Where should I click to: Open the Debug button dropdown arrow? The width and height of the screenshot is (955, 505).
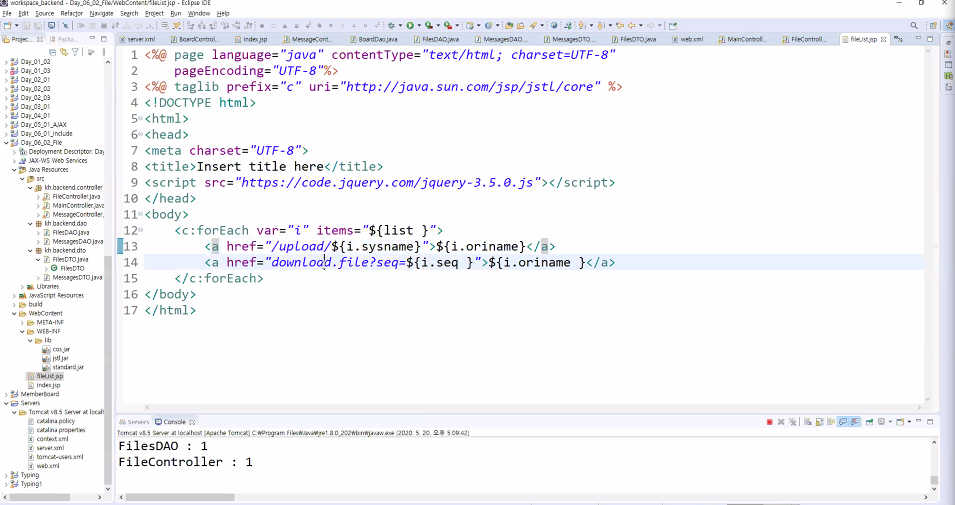coord(400,26)
